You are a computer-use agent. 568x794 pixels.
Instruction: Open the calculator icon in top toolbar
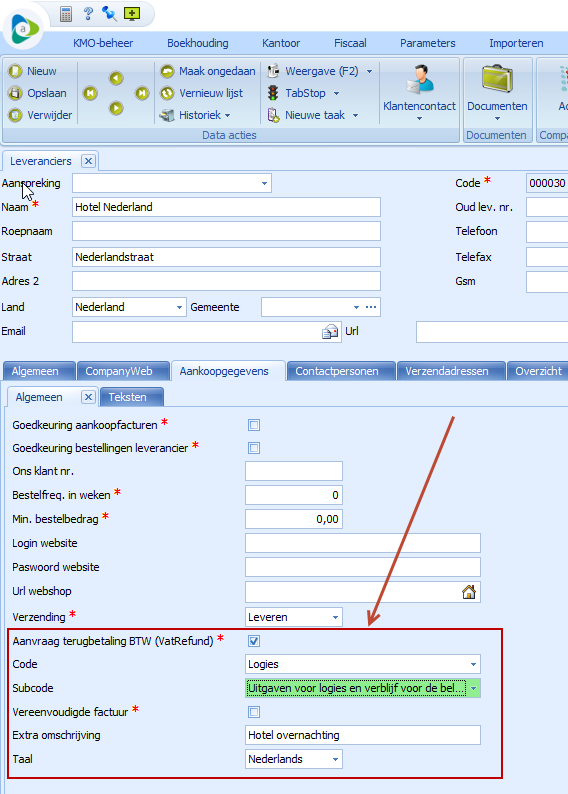pyautogui.click(x=66, y=14)
